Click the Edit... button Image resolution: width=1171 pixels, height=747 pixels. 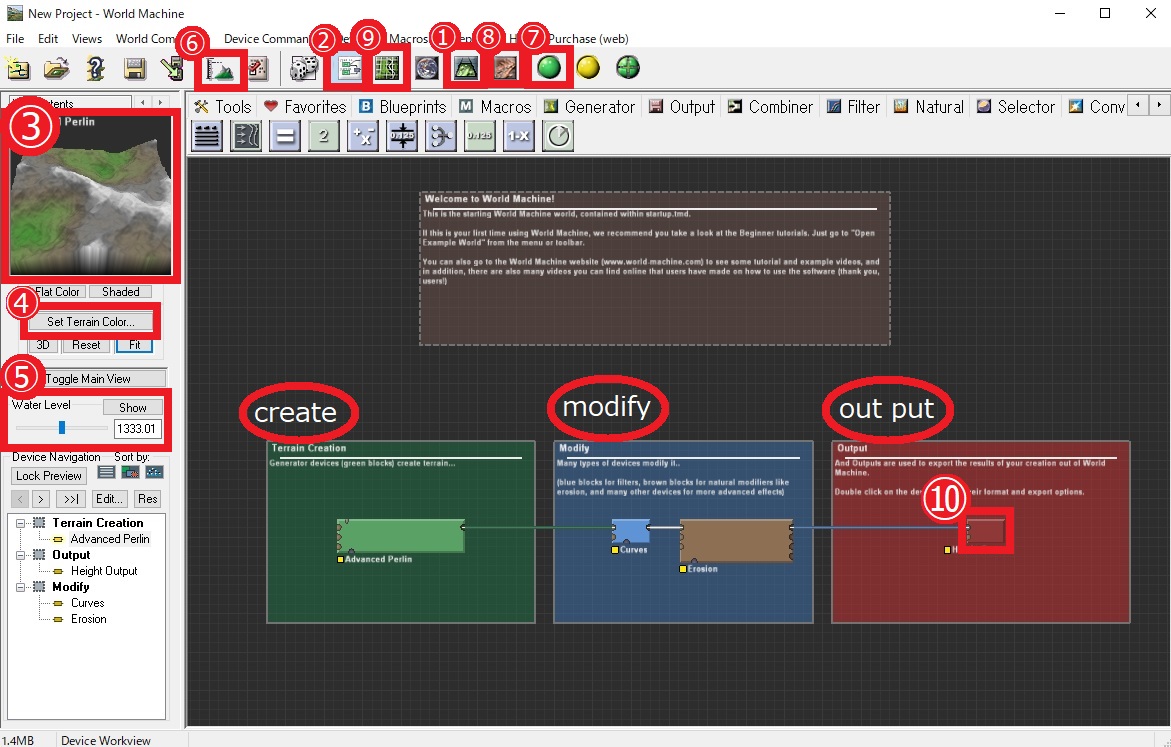pos(110,499)
